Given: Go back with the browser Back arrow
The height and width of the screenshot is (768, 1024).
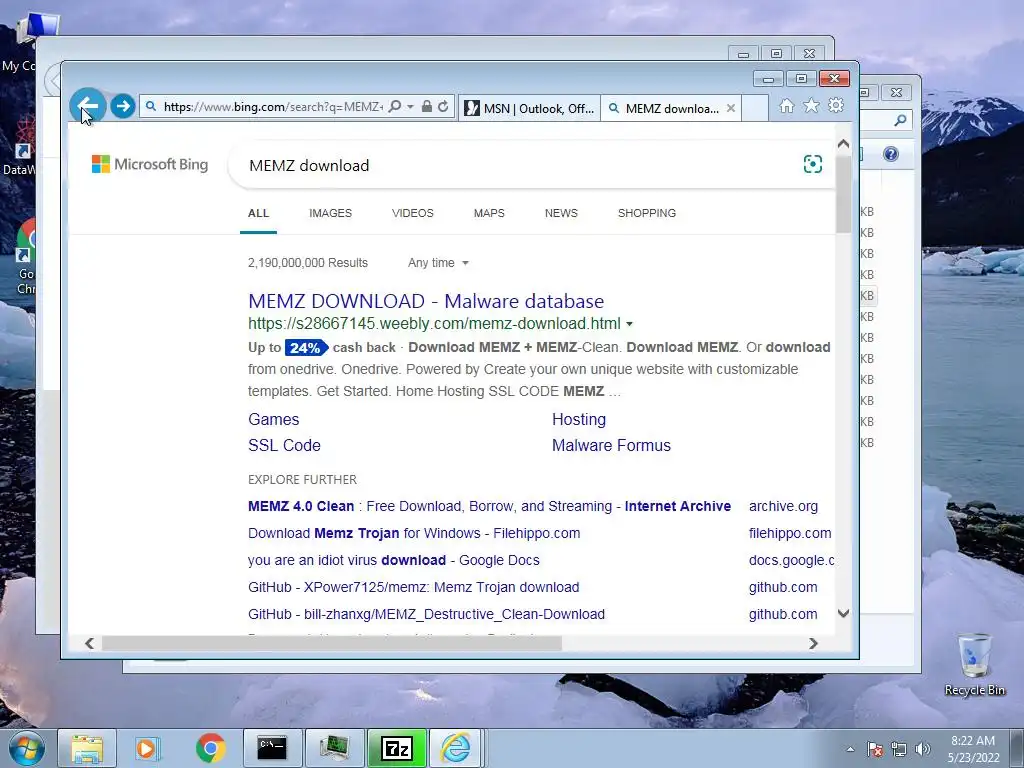Looking at the screenshot, I should point(88,106).
